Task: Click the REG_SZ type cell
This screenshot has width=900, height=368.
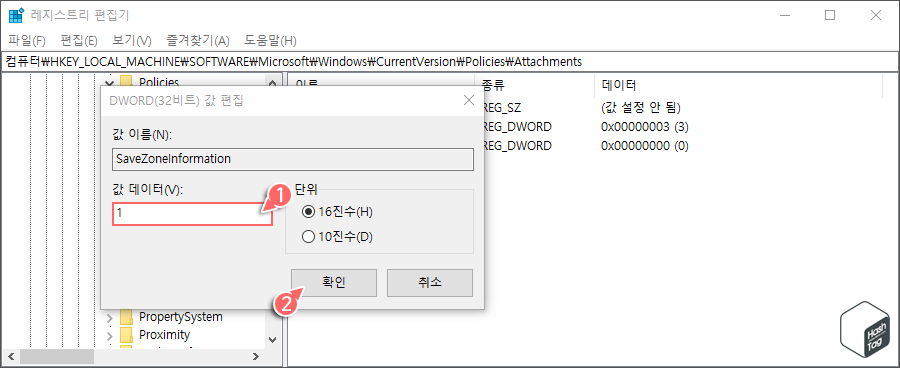Action: pyautogui.click(x=503, y=108)
